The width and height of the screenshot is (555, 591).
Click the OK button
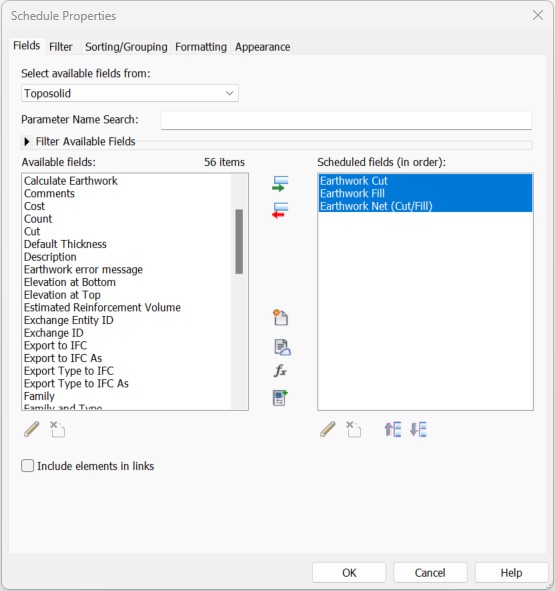(349, 573)
